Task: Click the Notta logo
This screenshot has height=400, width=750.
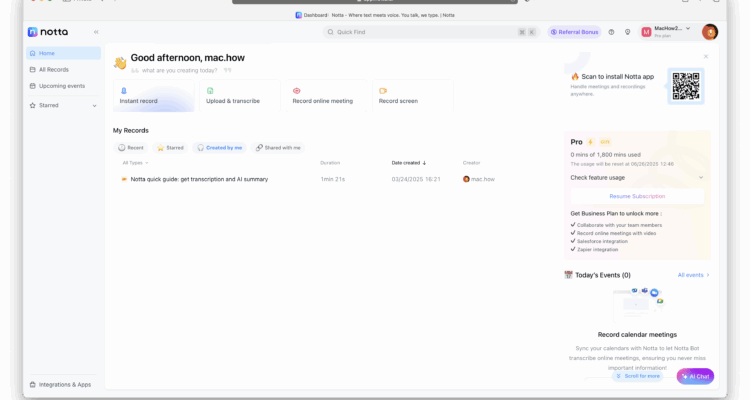Action: 48,32
